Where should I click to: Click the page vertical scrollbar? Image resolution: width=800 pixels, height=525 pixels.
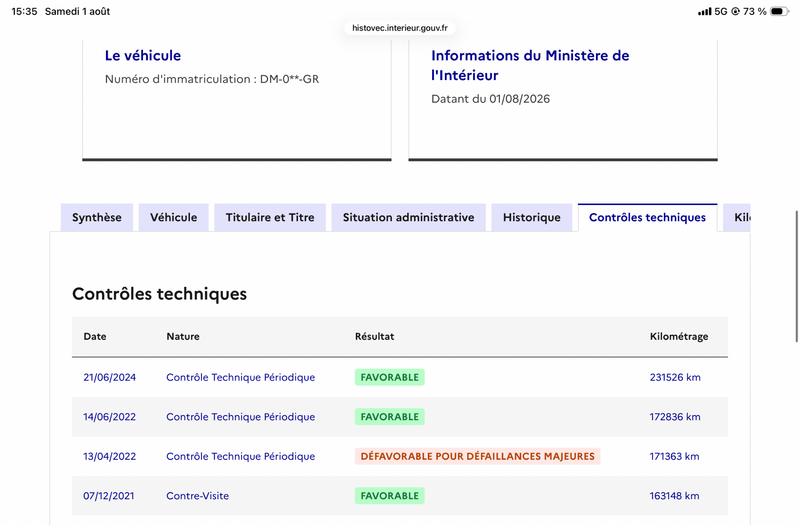pyautogui.click(x=796, y=276)
